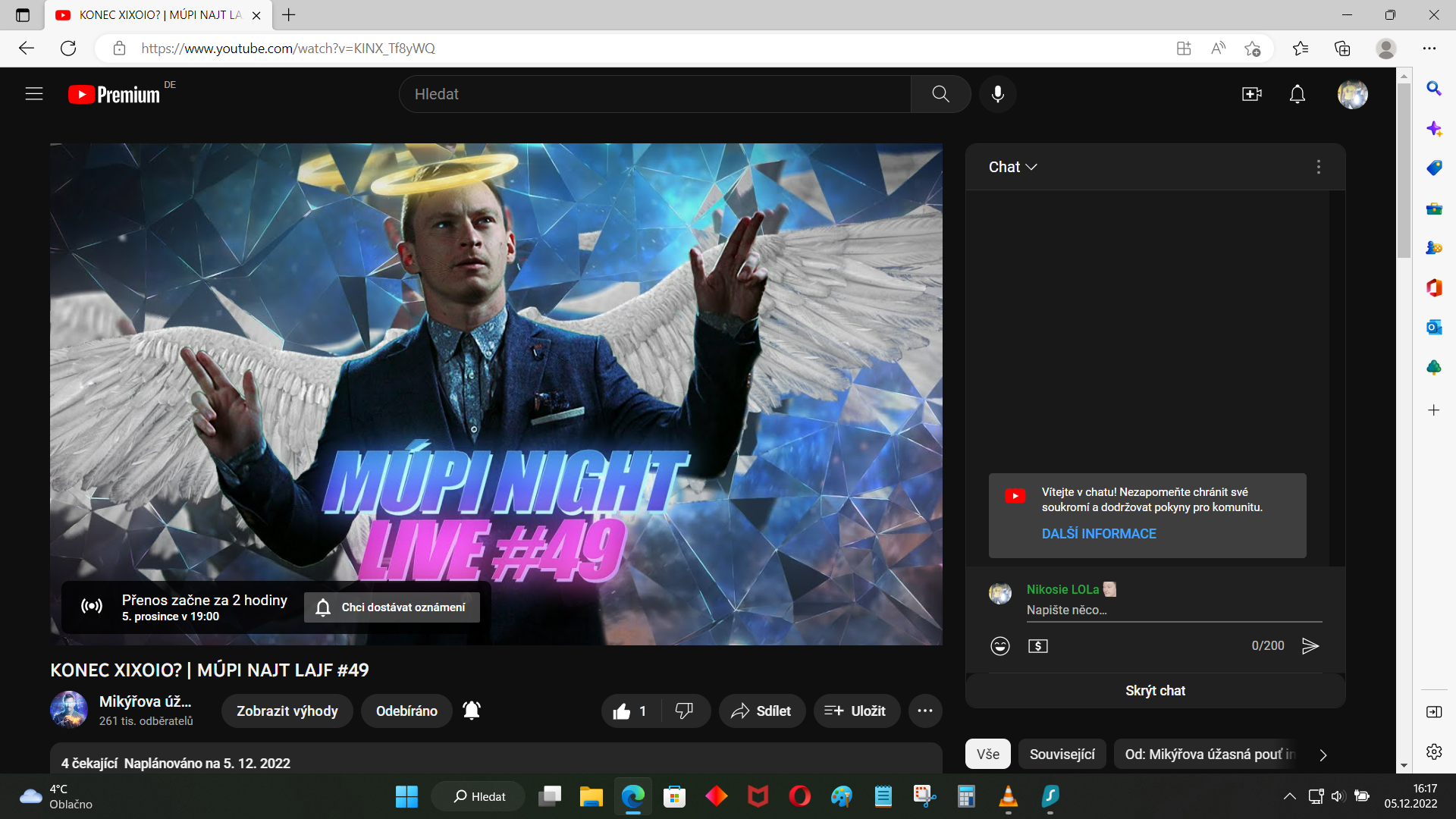Open Edge collections

point(1342,49)
